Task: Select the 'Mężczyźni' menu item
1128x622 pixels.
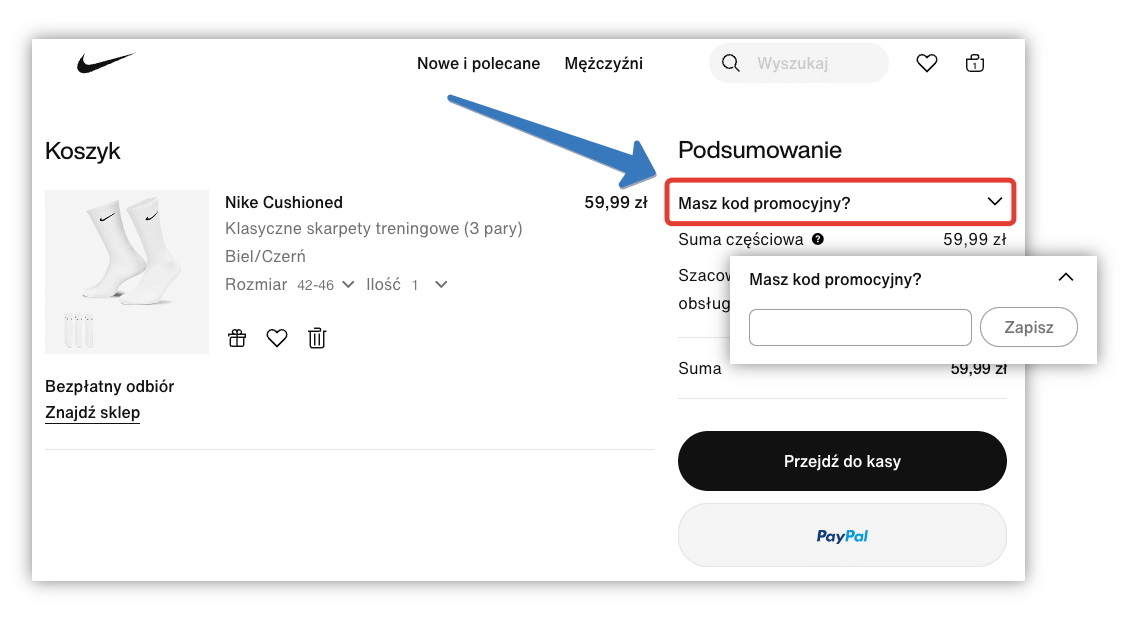Action: [x=603, y=63]
